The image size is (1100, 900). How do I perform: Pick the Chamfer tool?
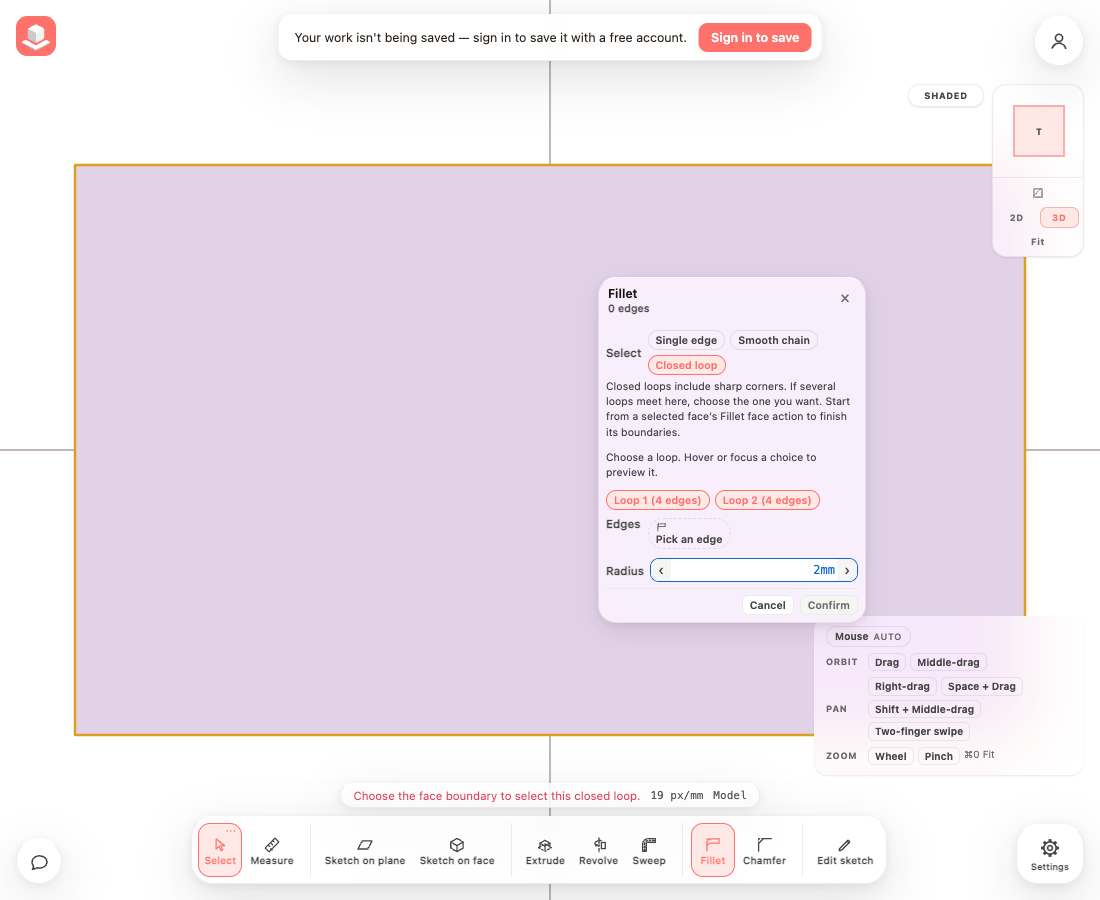(x=764, y=850)
